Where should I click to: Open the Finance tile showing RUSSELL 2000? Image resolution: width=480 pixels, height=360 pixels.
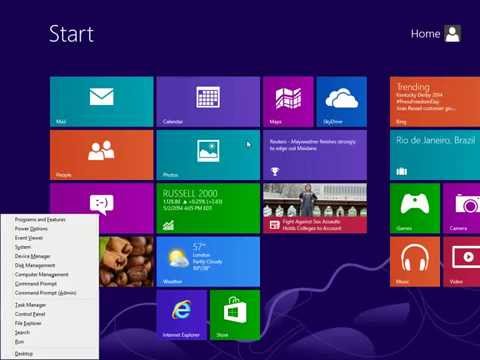[x=208, y=208]
